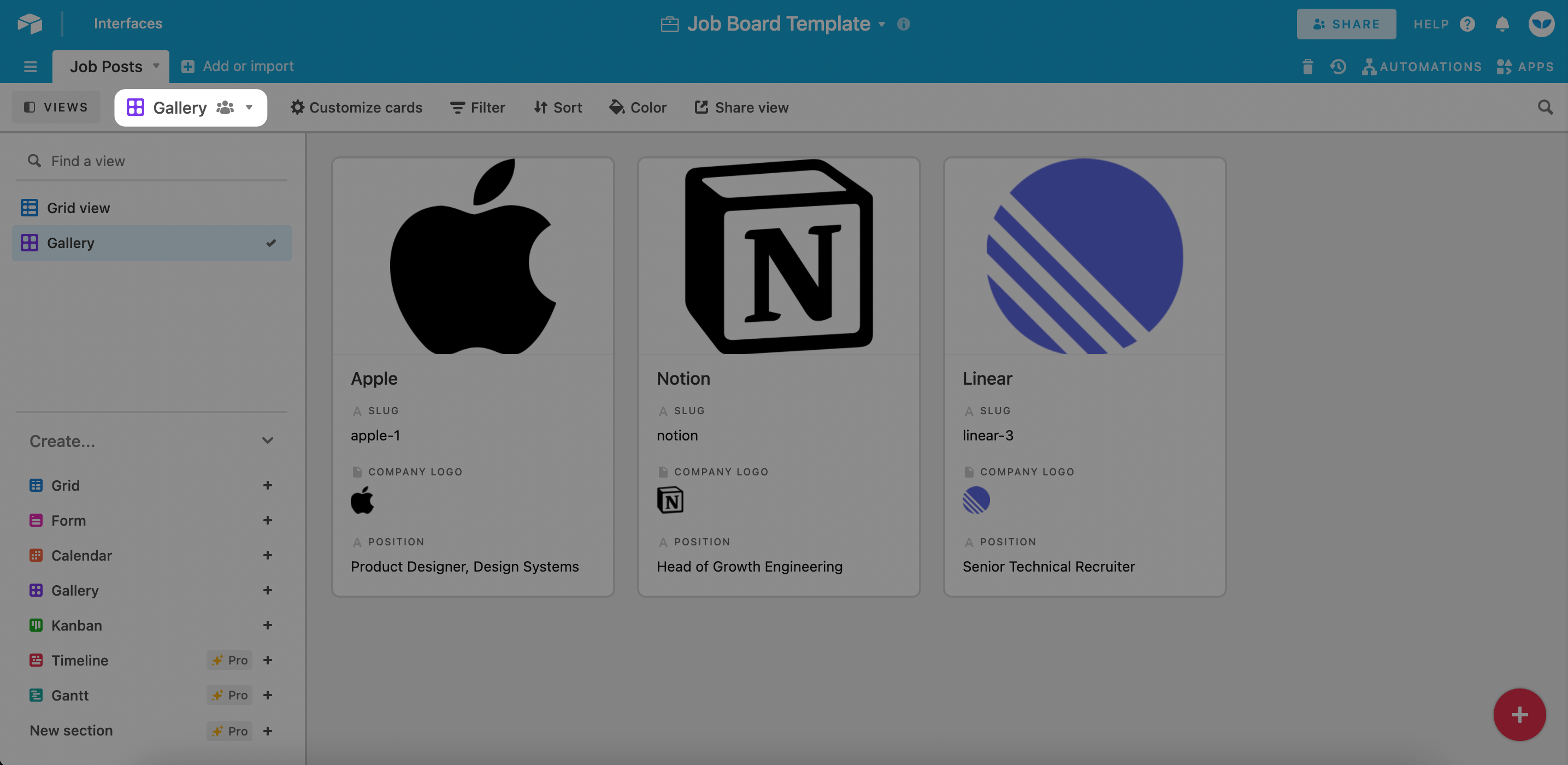The image size is (1568, 765).
Task: Open the Filter menu
Action: pos(477,107)
